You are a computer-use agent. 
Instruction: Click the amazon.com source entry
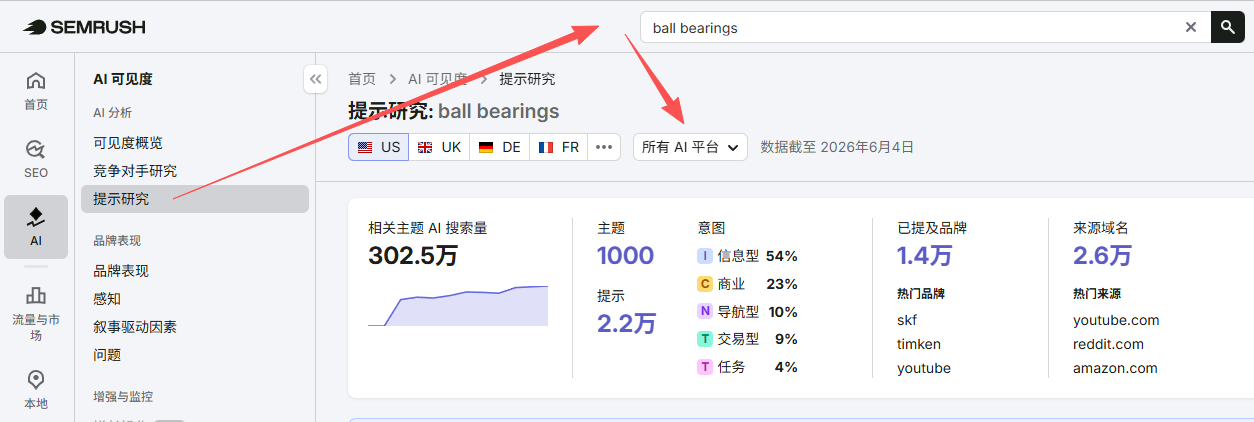coord(1115,368)
